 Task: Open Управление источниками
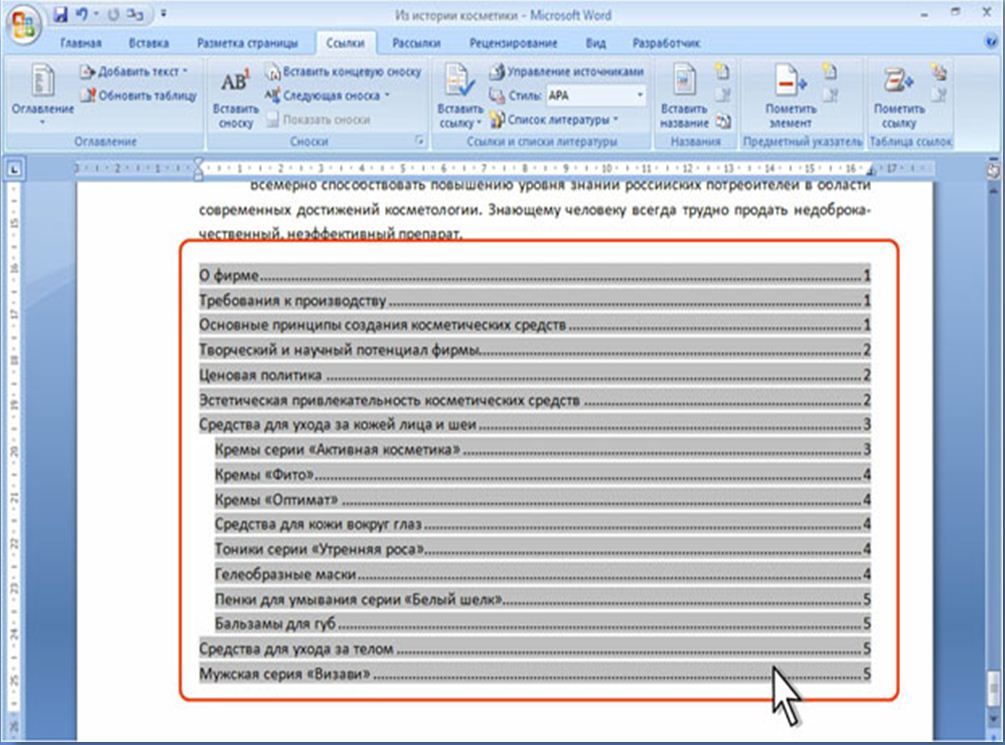click(566, 71)
